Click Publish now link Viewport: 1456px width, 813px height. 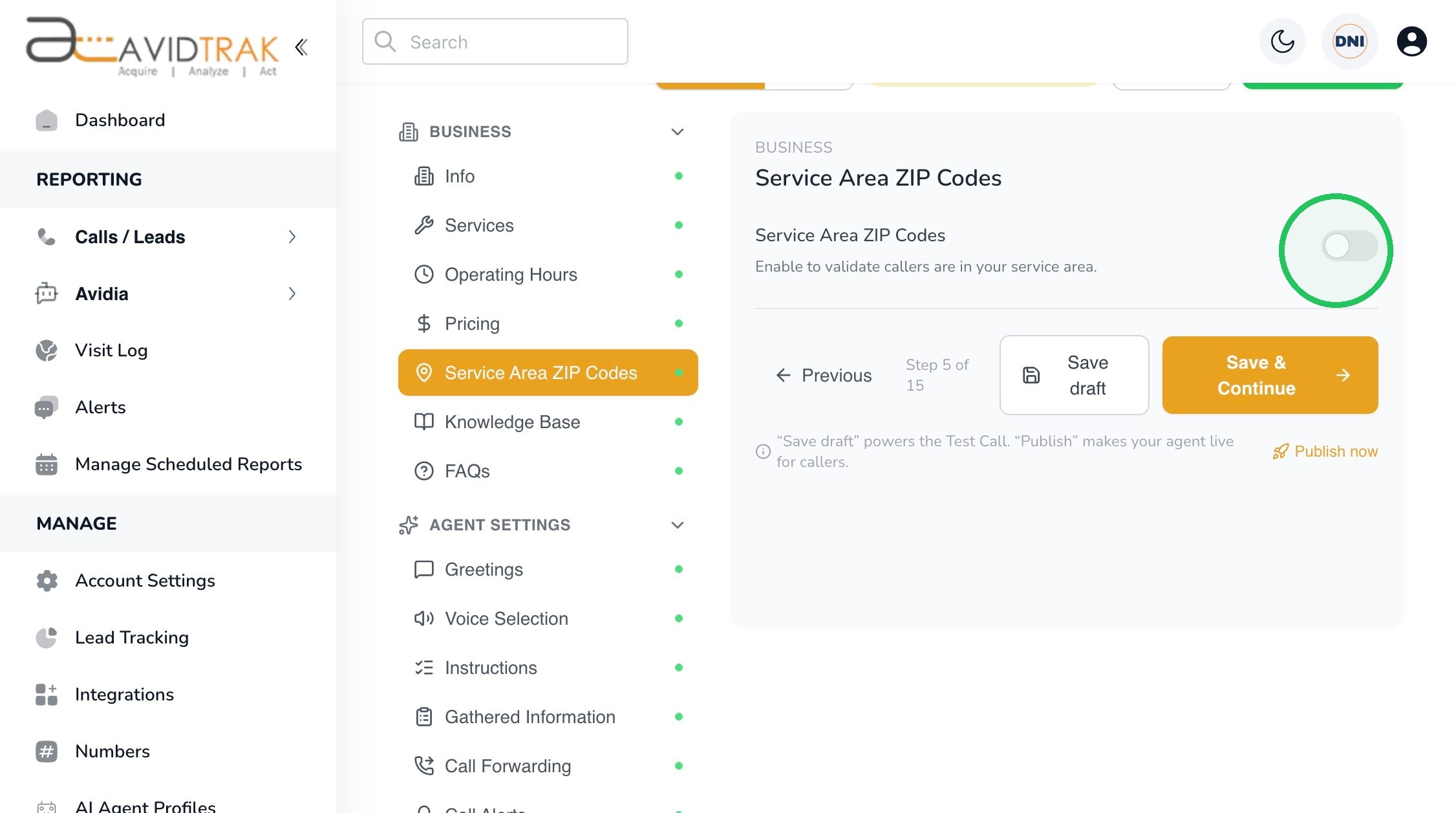click(1325, 451)
